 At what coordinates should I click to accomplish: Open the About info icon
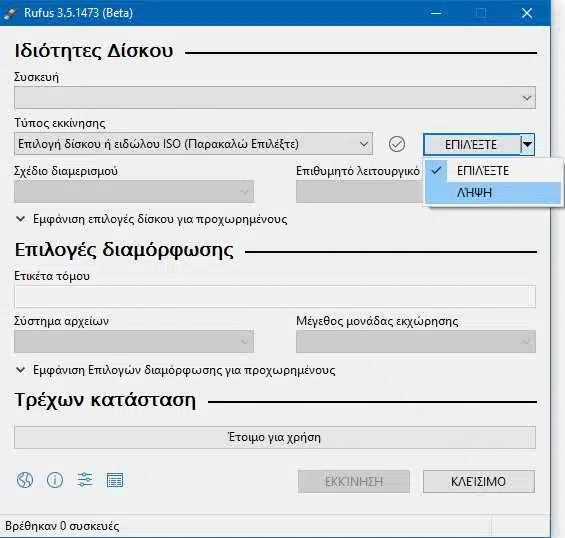pos(55,480)
